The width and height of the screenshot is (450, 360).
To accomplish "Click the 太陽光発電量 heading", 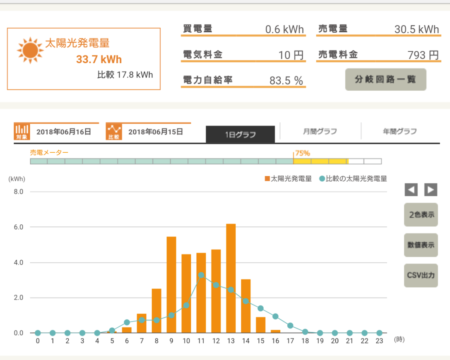I will coord(77,43).
